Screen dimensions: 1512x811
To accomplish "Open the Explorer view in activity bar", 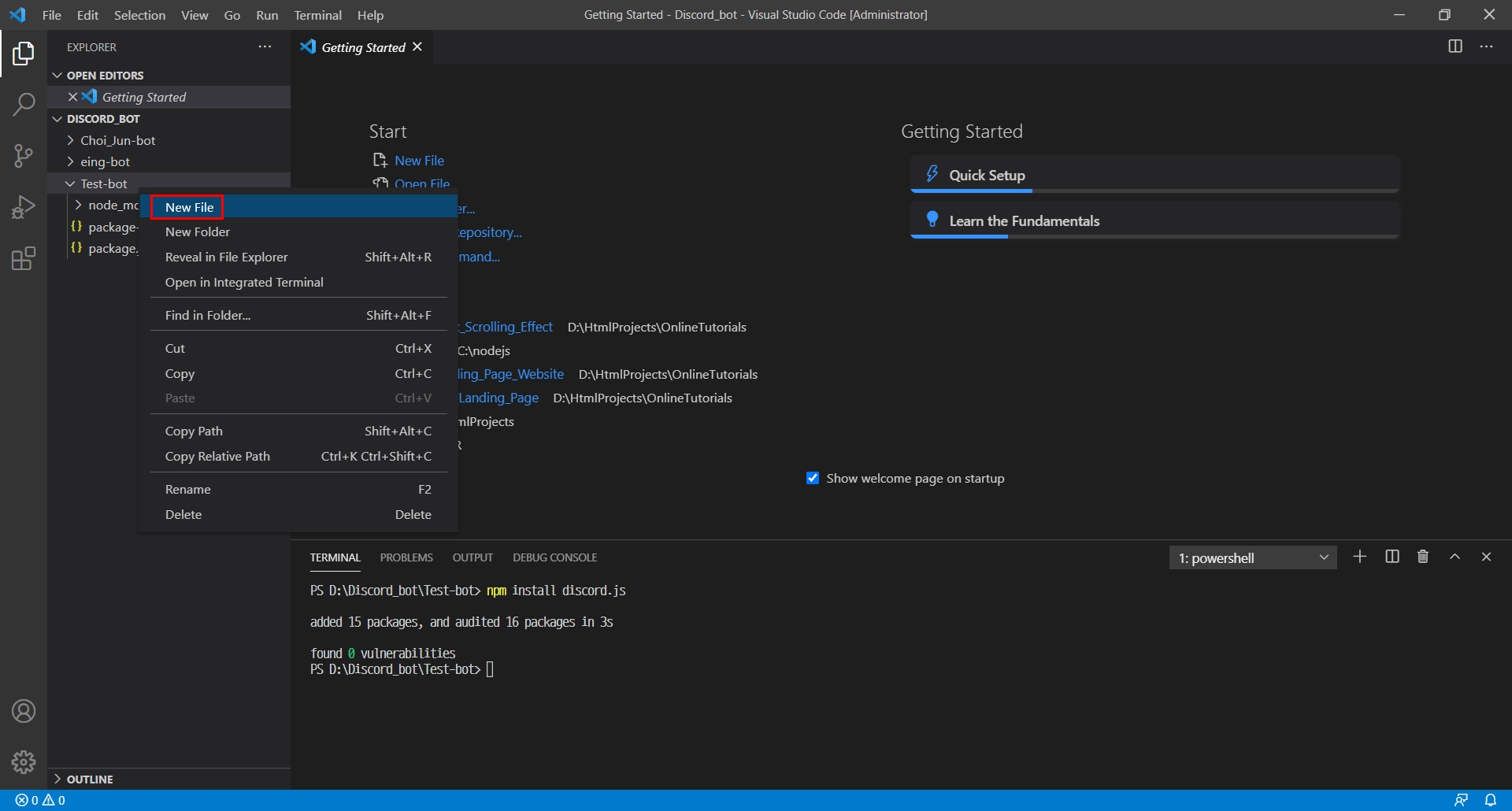I will [x=24, y=54].
